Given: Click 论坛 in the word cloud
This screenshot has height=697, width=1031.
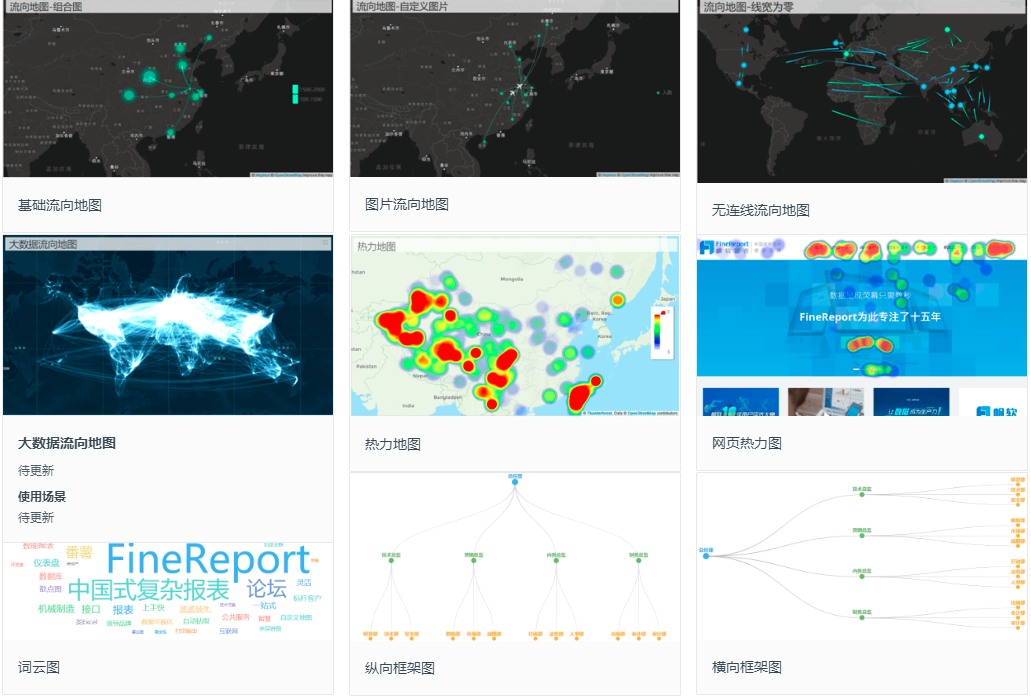Looking at the screenshot, I should point(267,589).
